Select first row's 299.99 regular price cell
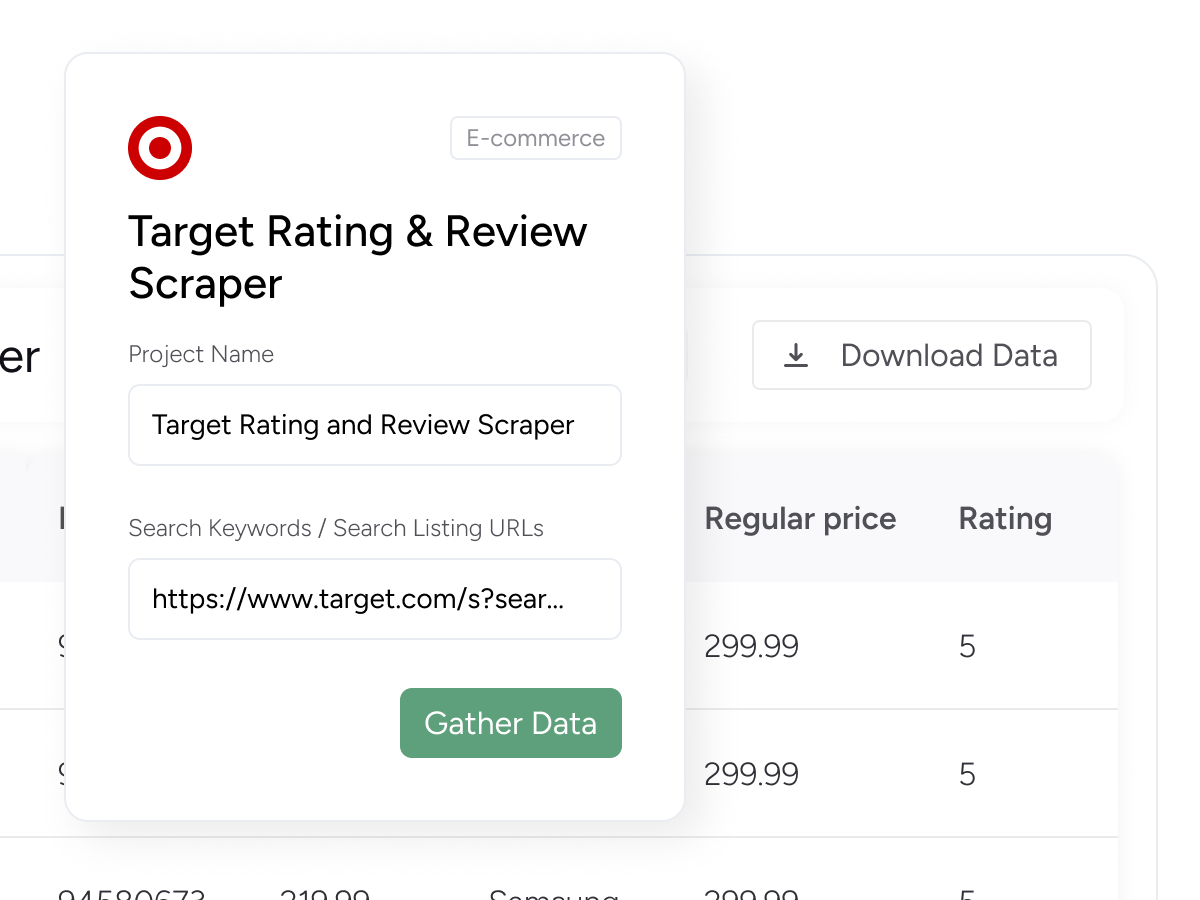 click(x=751, y=647)
